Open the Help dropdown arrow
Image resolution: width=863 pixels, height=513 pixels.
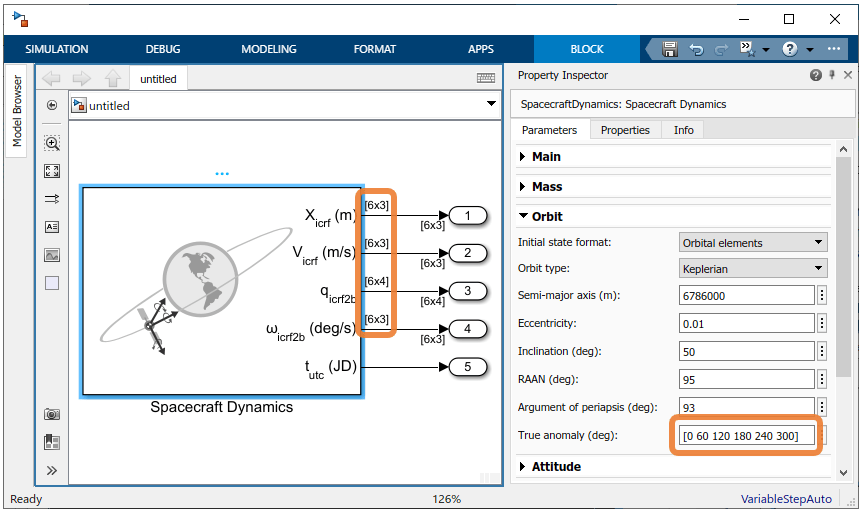[x=810, y=50]
